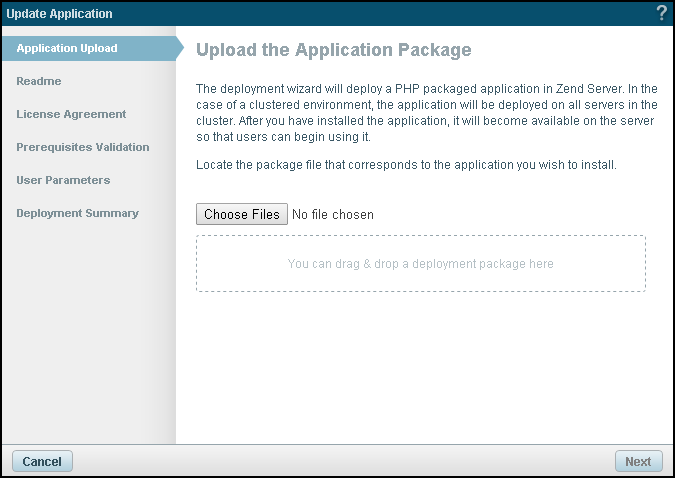Go to the Readme step
The width and height of the screenshot is (675, 478).
pyautogui.click(x=39, y=81)
